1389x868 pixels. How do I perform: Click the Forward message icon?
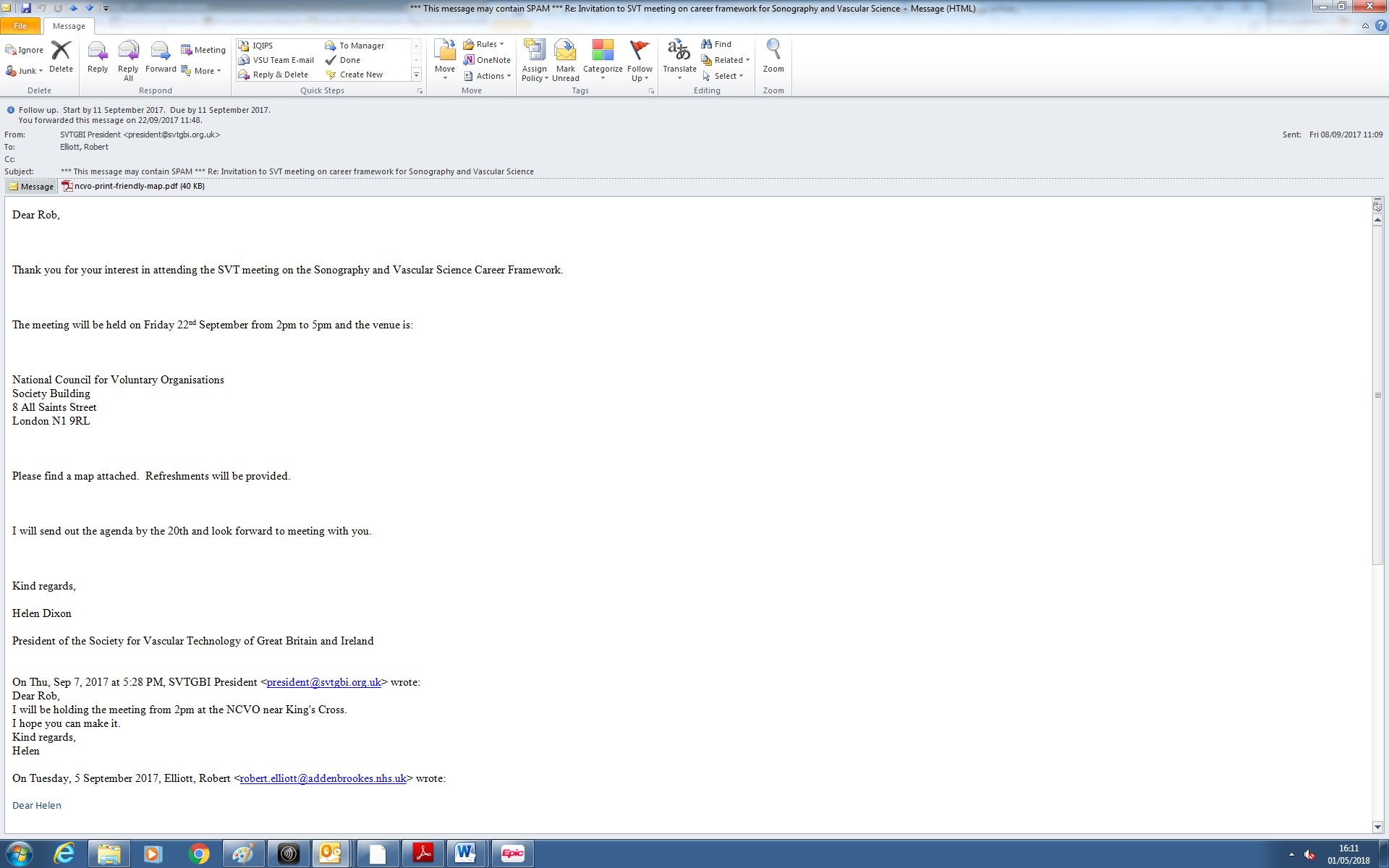(x=160, y=52)
